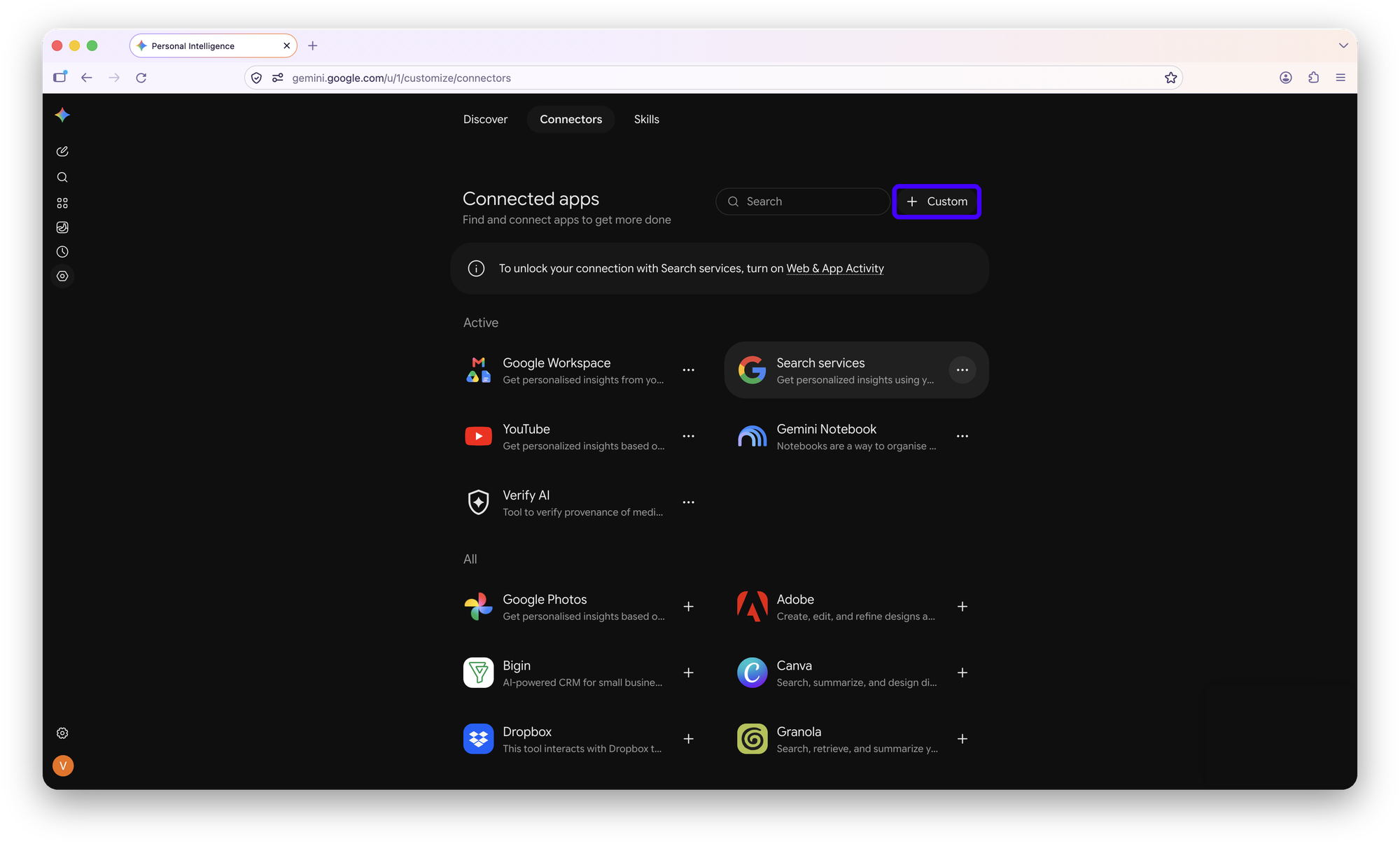The width and height of the screenshot is (1400, 846).
Task: Connect Dropbox with its plus button
Action: (689, 739)
